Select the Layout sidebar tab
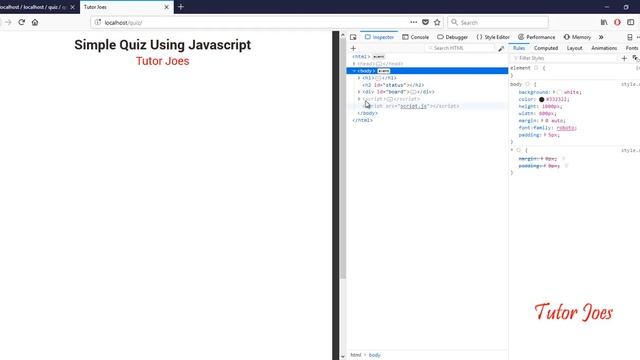 pyautogui.click(x=574, y=48)
